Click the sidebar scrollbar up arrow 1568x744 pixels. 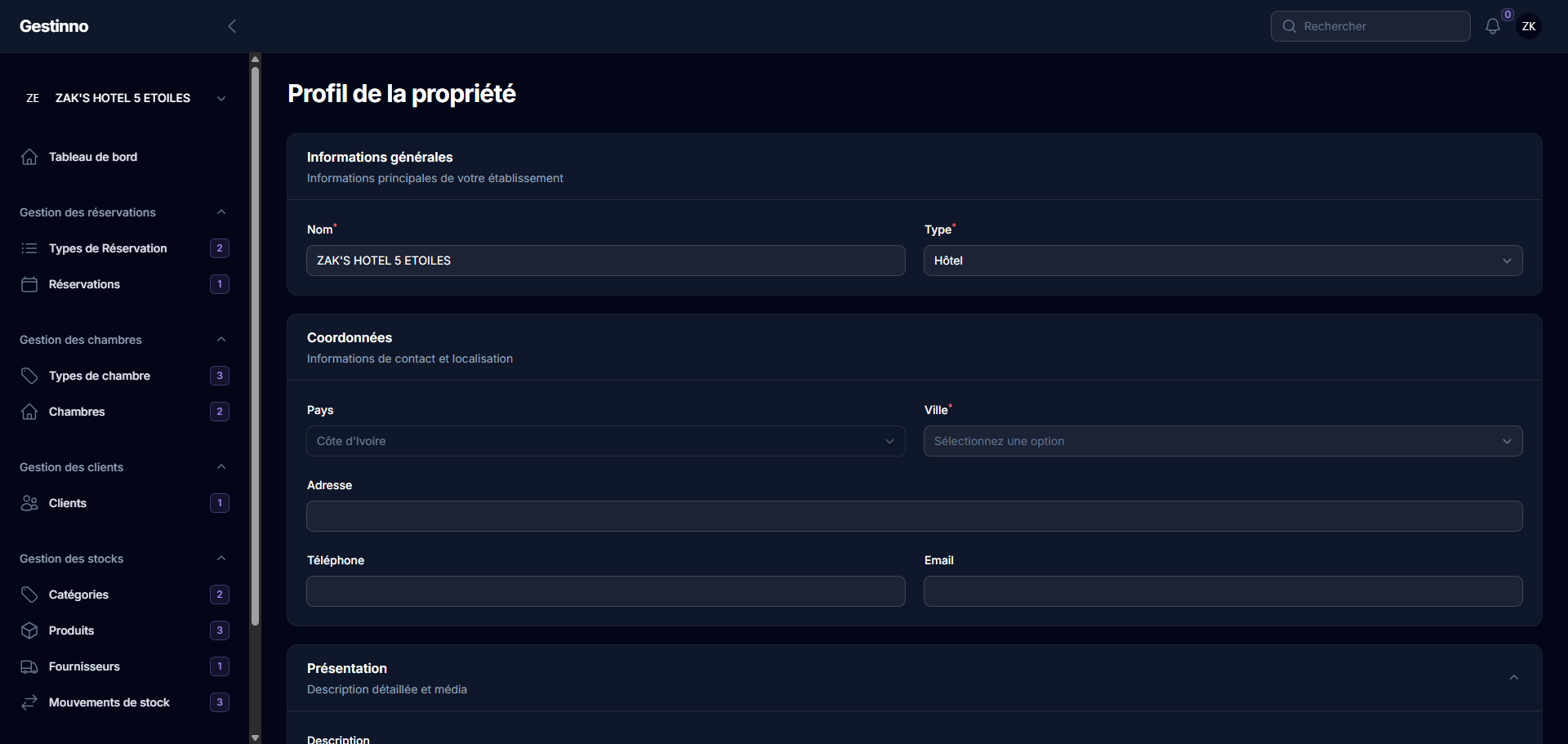pos(255,59)
